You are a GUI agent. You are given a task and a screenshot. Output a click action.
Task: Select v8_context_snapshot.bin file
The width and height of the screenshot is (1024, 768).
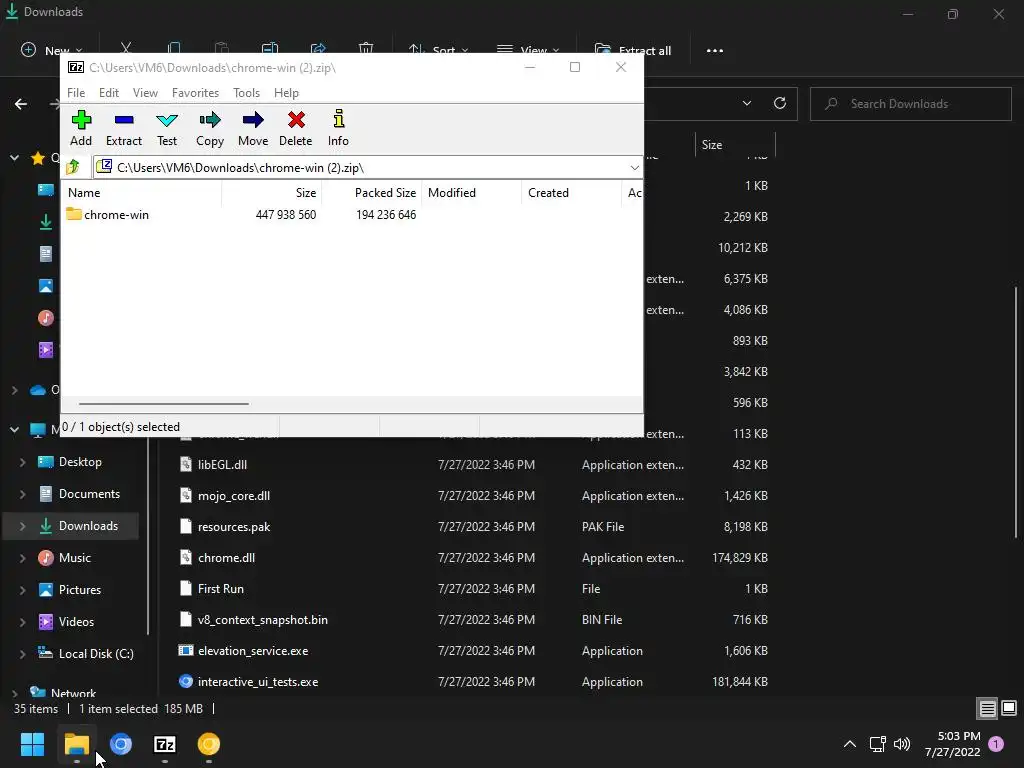263,620
